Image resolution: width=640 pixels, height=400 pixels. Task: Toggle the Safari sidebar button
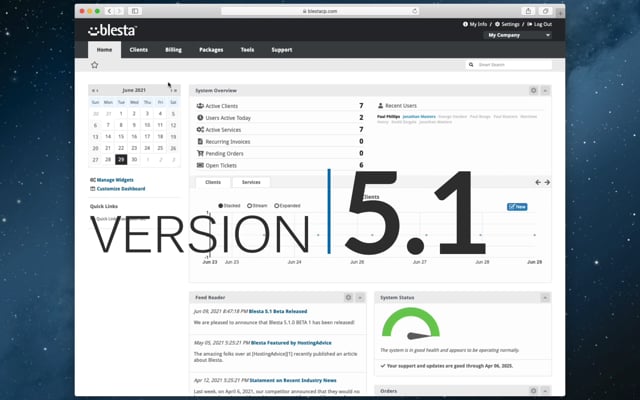[135, 11]
